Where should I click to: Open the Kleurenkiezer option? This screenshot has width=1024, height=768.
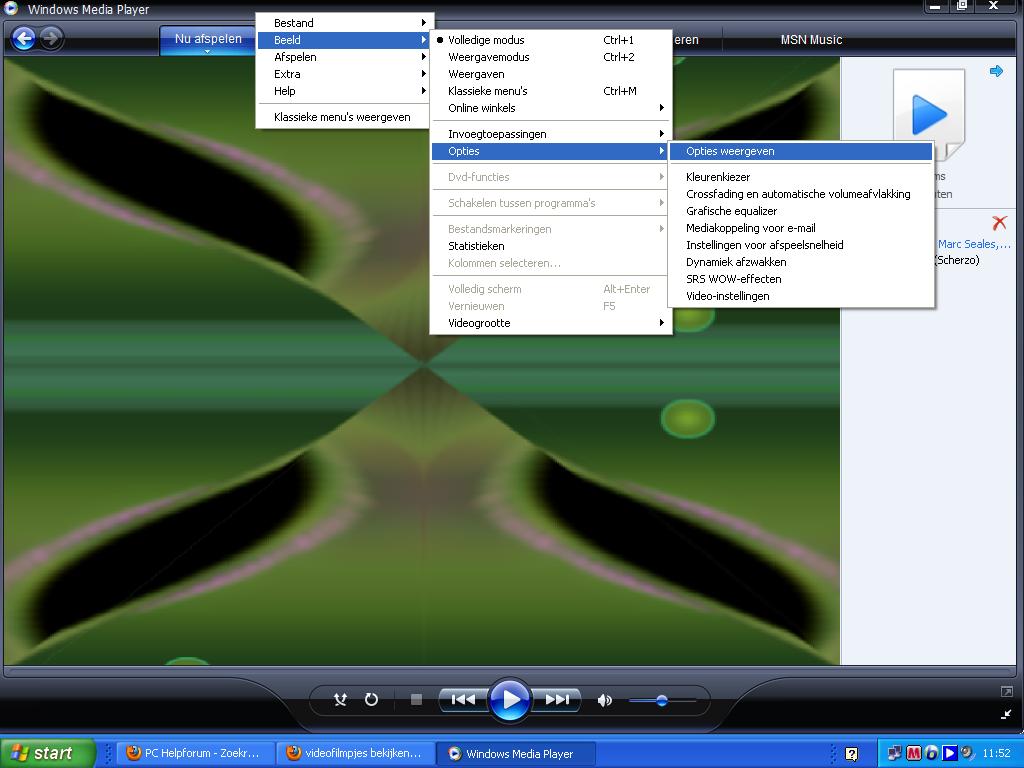[801, 177]
